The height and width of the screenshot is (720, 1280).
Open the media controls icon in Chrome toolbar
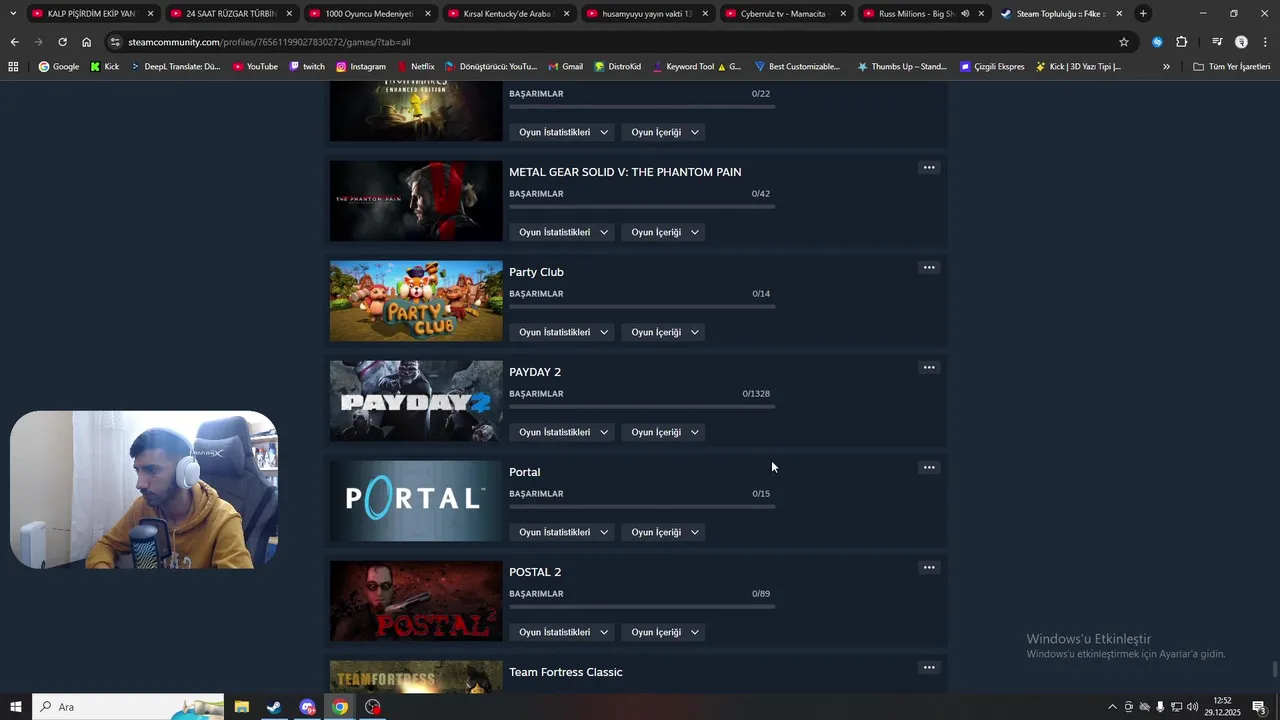(1217, 42)
